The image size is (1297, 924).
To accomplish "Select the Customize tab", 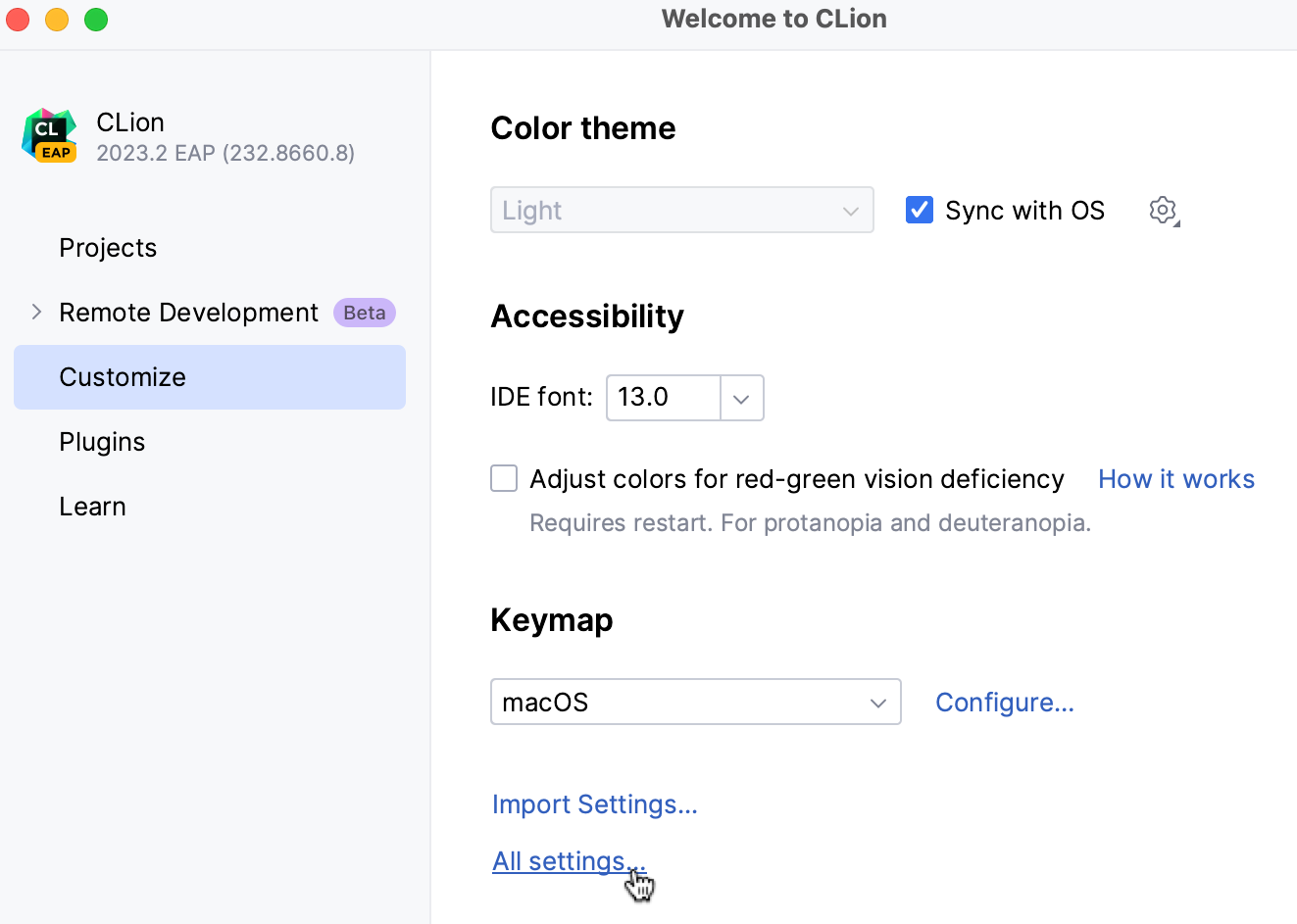I will (x=210, y=377).
